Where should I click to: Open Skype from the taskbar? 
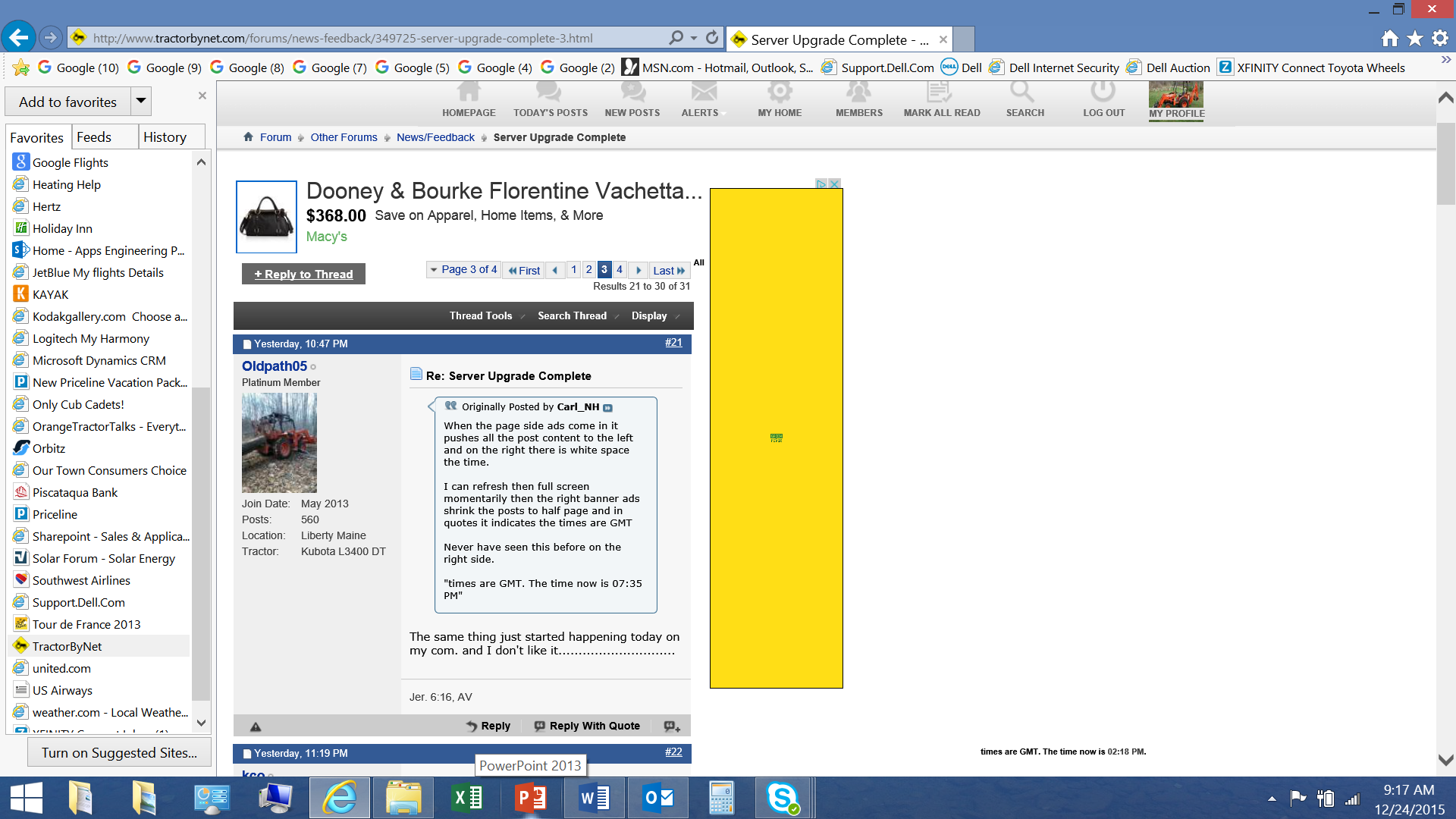(x=782, y=798)
